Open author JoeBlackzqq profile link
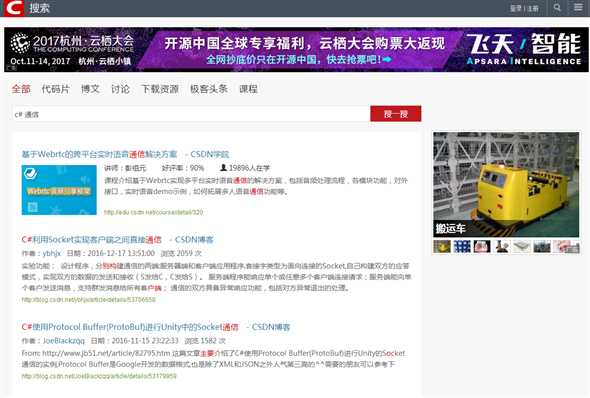590x398 pixels. coord(64,341)
